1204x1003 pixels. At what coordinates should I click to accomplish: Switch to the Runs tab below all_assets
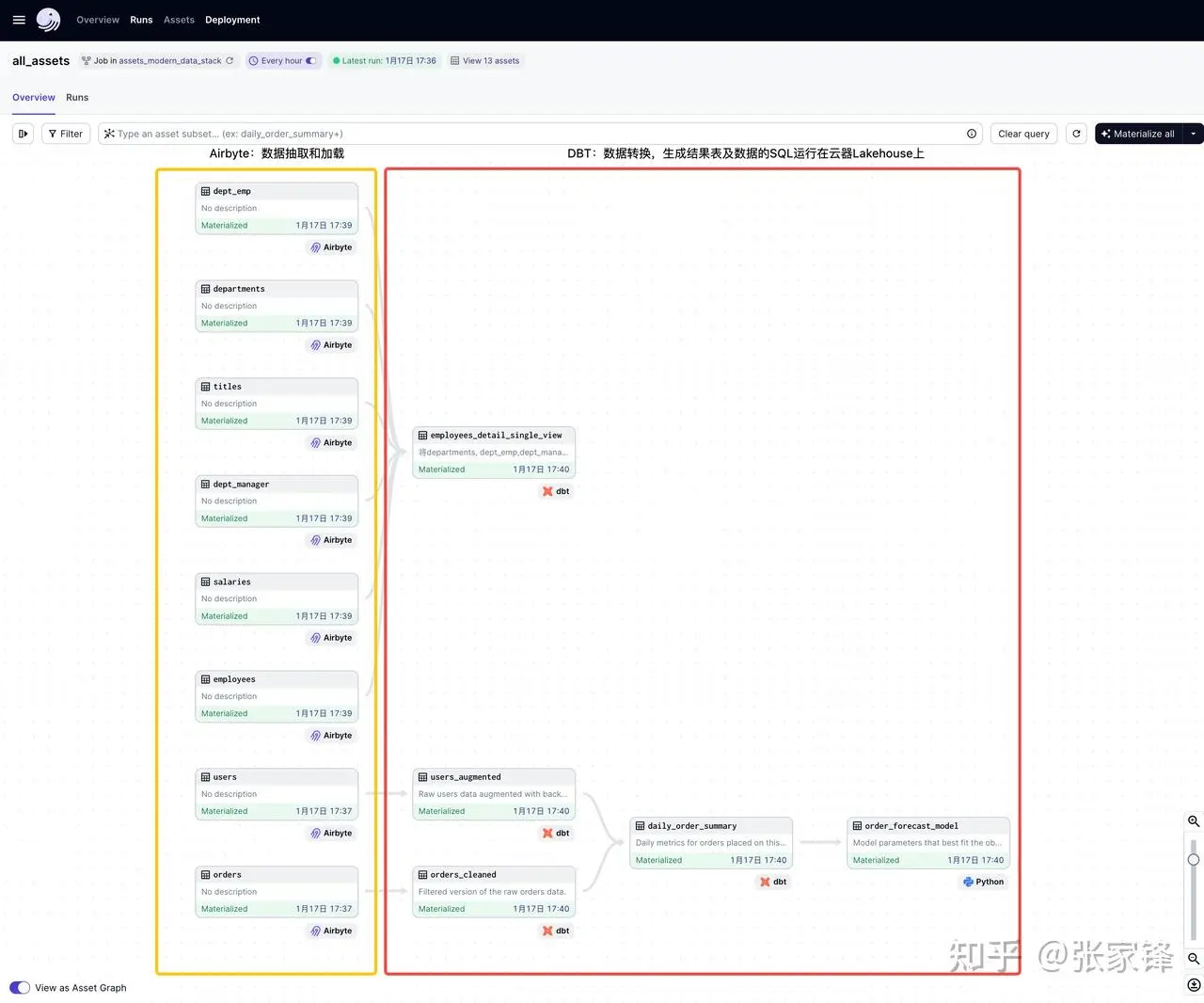click(77, 98)
